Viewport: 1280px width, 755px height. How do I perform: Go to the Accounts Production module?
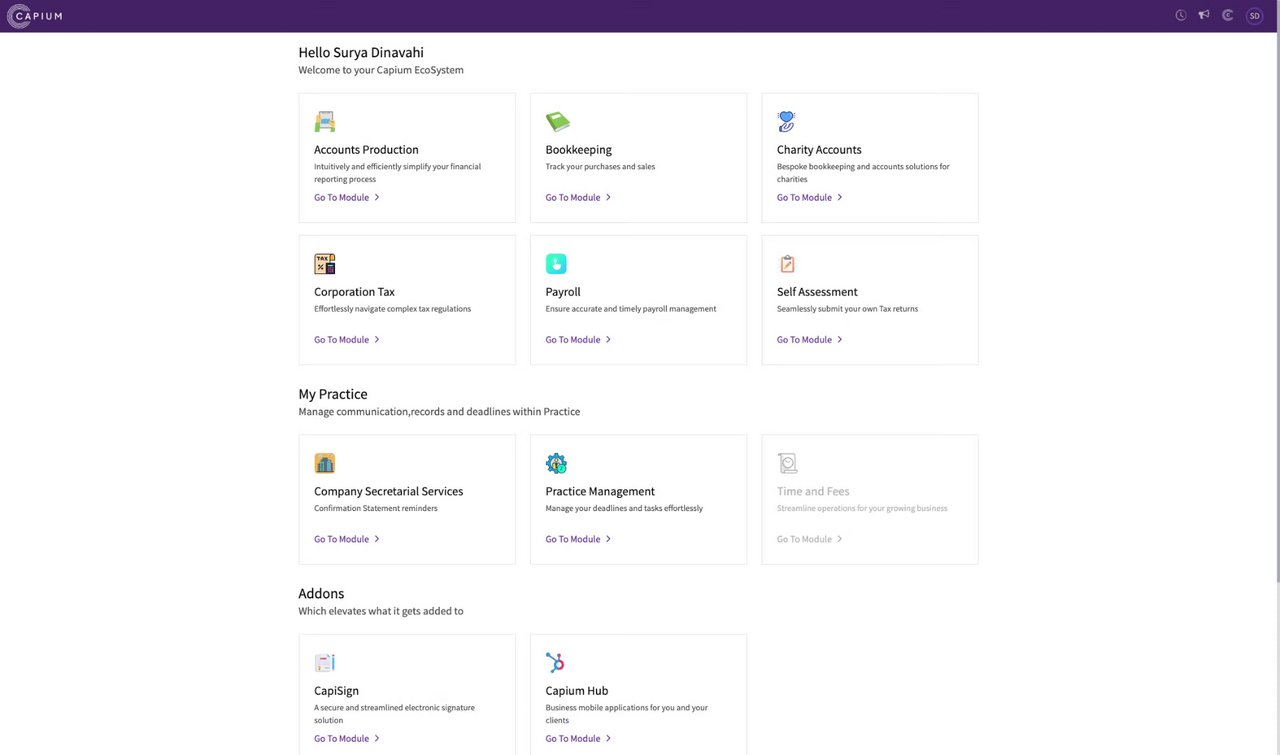347,198
